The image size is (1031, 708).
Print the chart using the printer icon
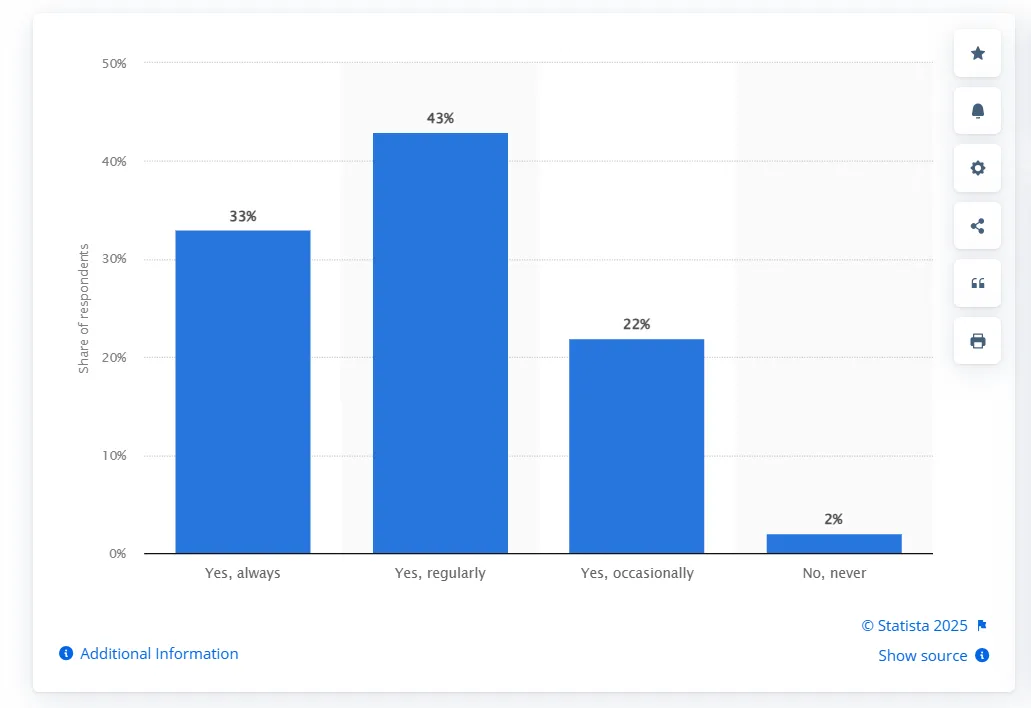[x=977, y=340]
